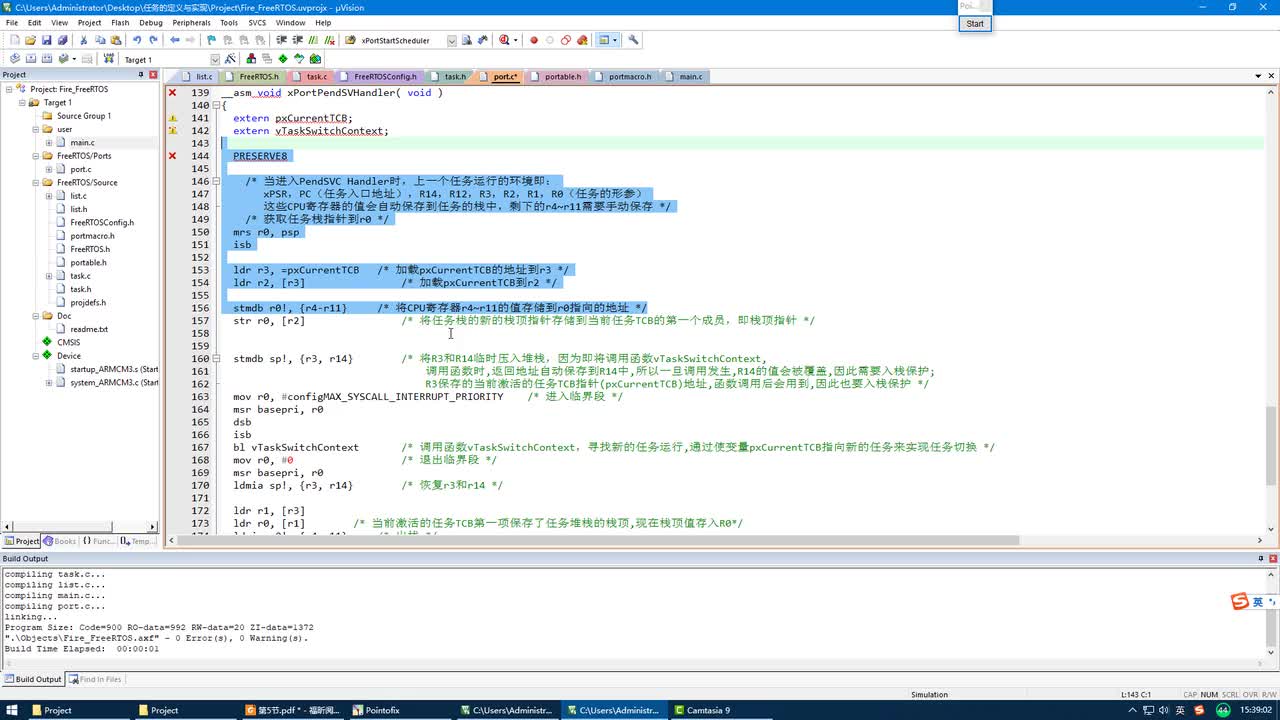Navigate backwards with the blue arrow
The height and width of the screenshot is (720, 1280).
point(175,40)
